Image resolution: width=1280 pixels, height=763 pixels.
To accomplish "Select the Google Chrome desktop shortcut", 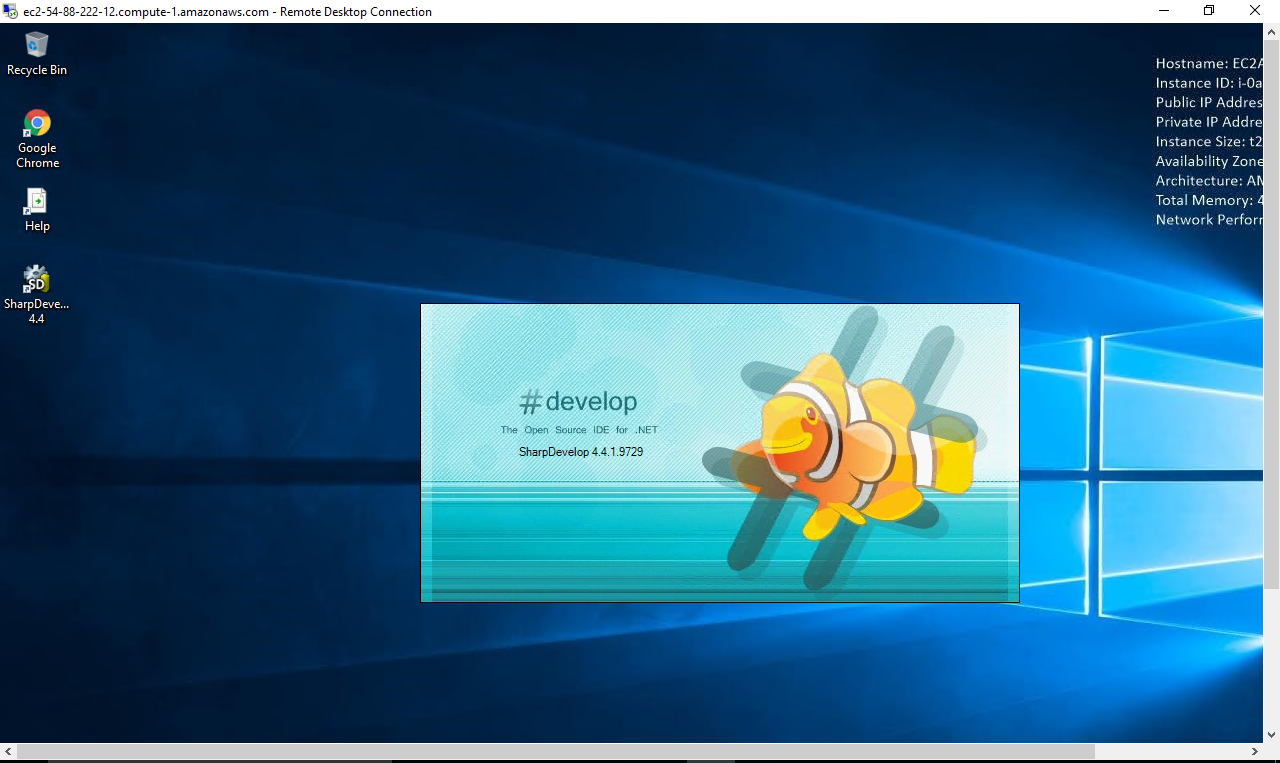I will [37, 125].
